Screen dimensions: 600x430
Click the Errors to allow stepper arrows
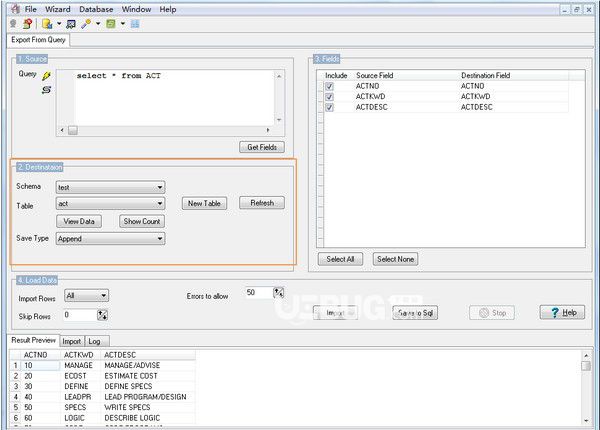[279, 293]
